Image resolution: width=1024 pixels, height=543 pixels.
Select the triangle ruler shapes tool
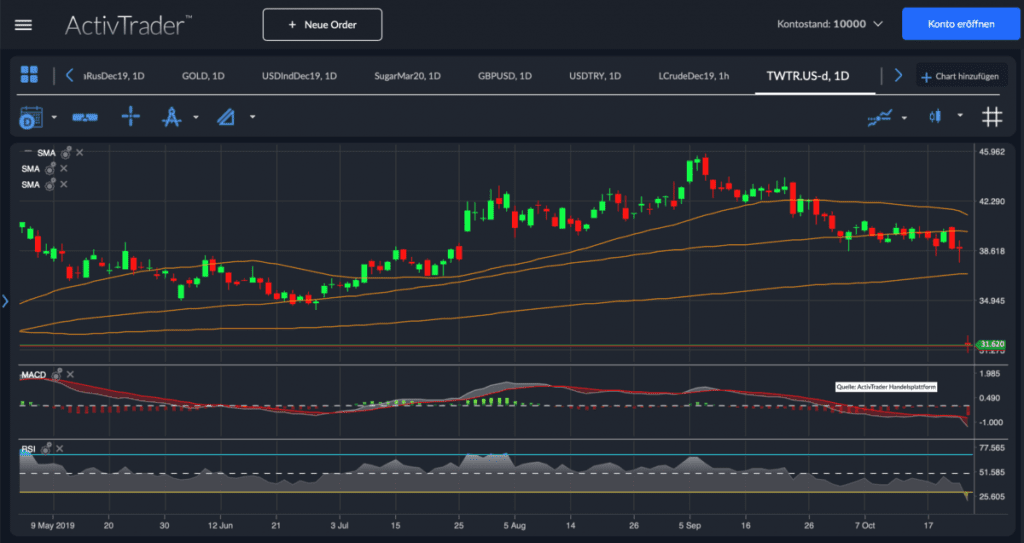(226, 117)
